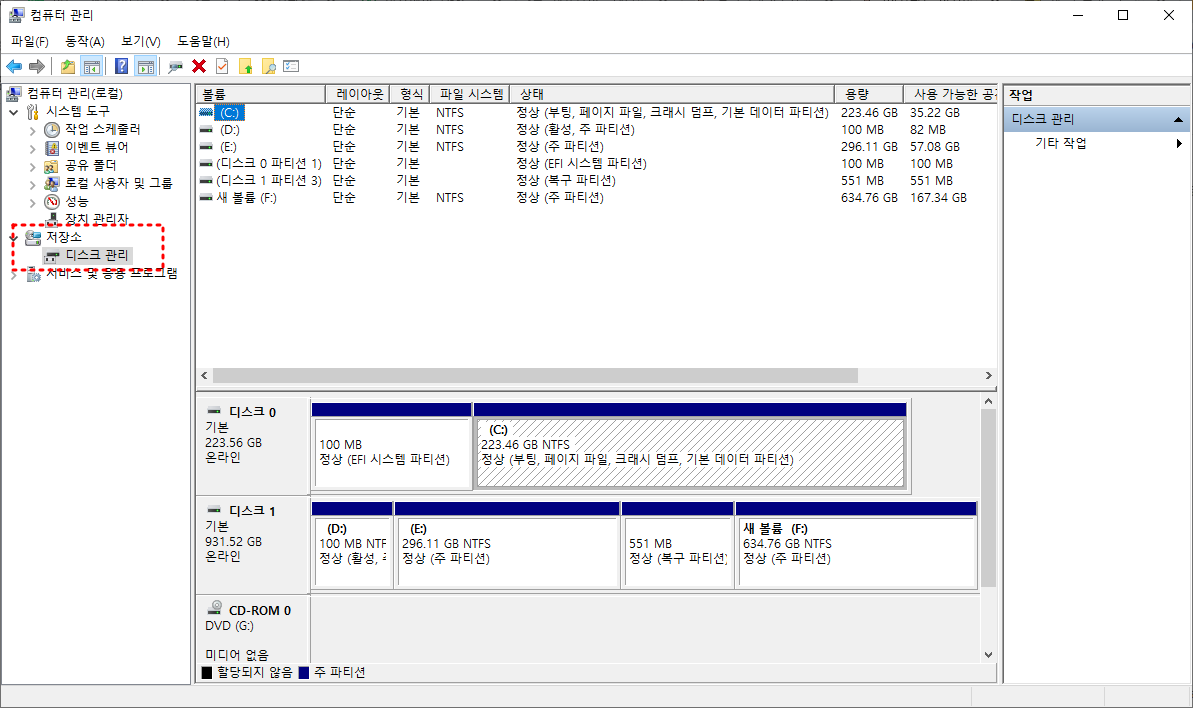This screenshot has width=1193, height=708.
Task: Click the 저장소 storage icon in tree
Action: coord(33,237)
